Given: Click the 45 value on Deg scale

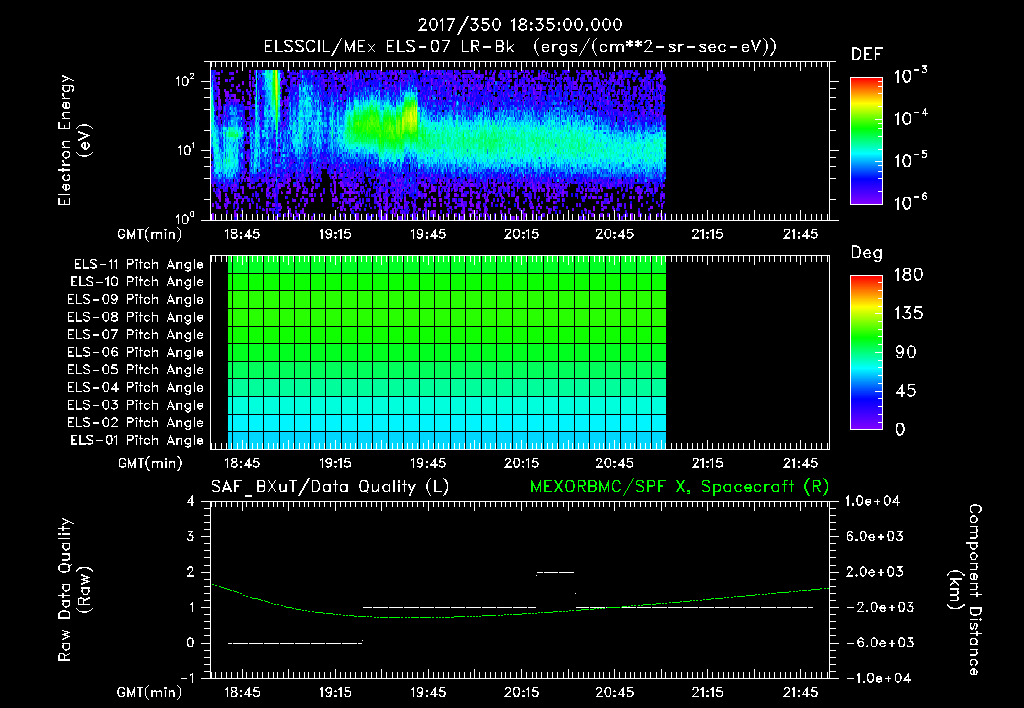Looking at the screenshot, I should click(906, 391).
